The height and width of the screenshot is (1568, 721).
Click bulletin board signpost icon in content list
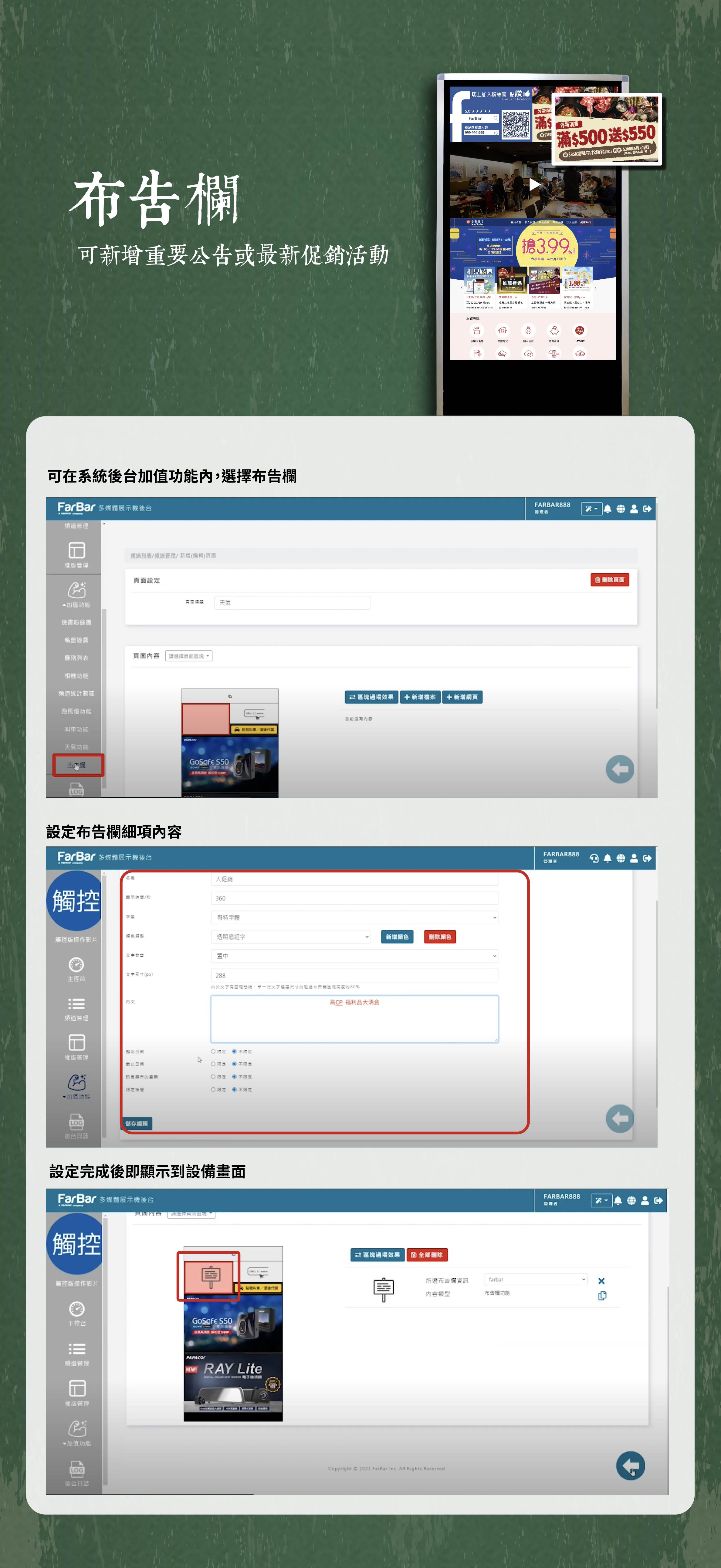383,1290
